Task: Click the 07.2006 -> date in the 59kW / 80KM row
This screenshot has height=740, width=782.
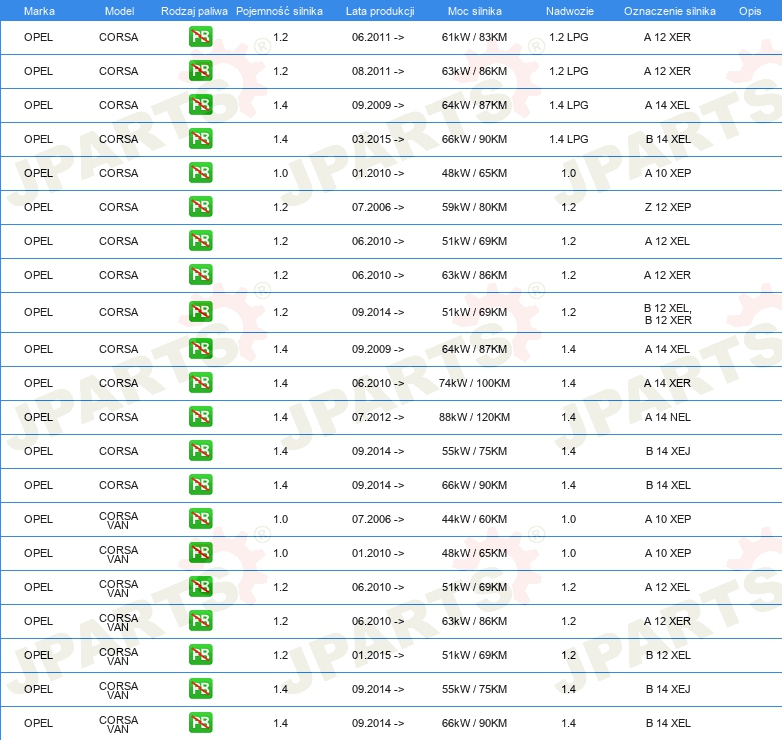Action: click(x=378, y=207)
